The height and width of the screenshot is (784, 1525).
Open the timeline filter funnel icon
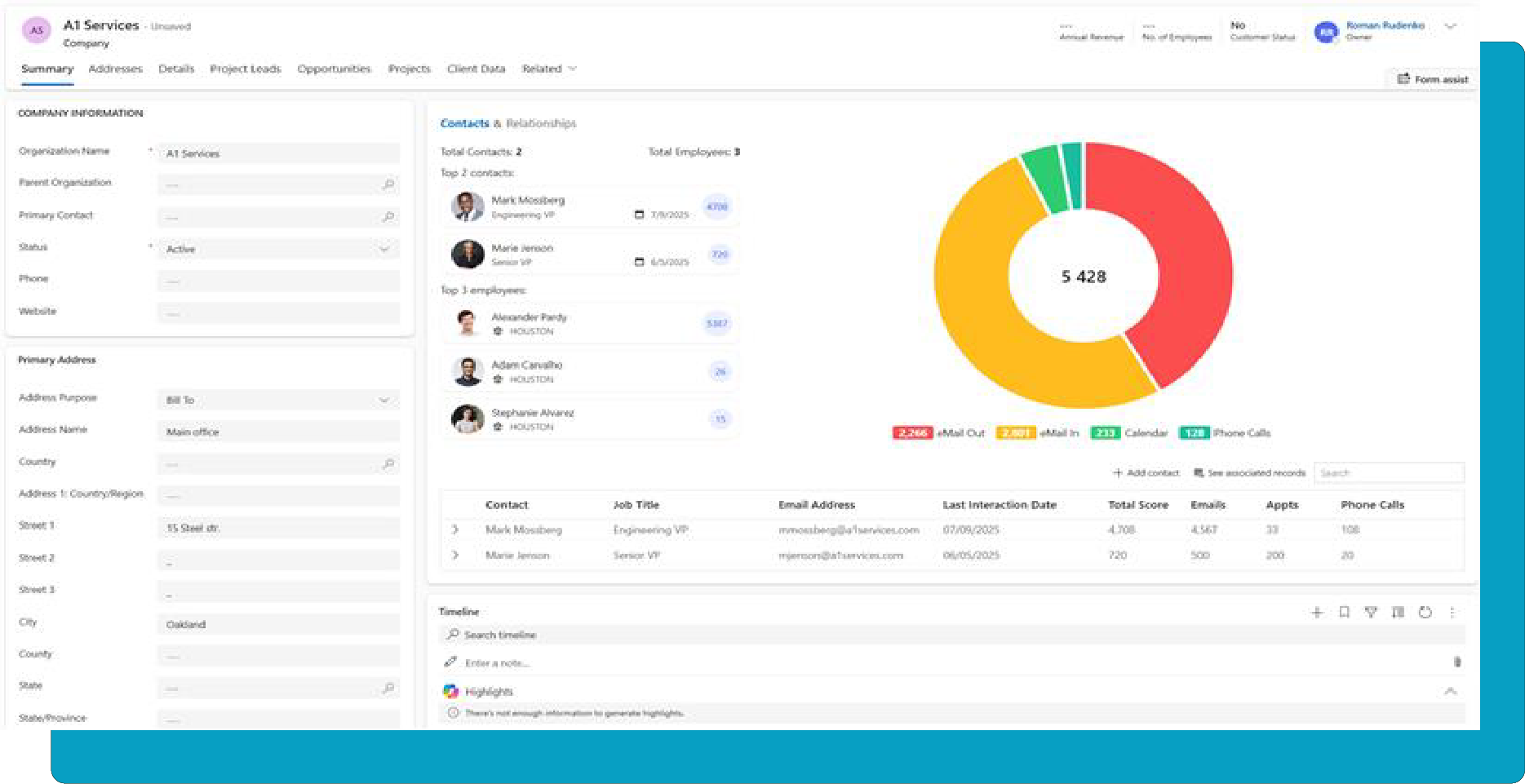[x=1371, y=612]
